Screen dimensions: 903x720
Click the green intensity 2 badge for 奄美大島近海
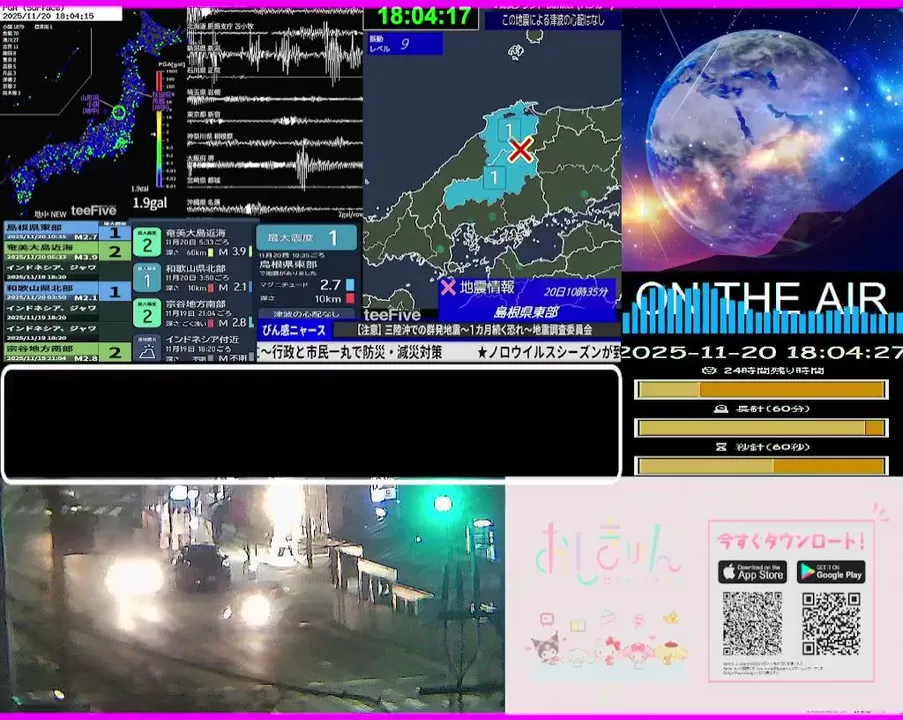coord(147,242)
